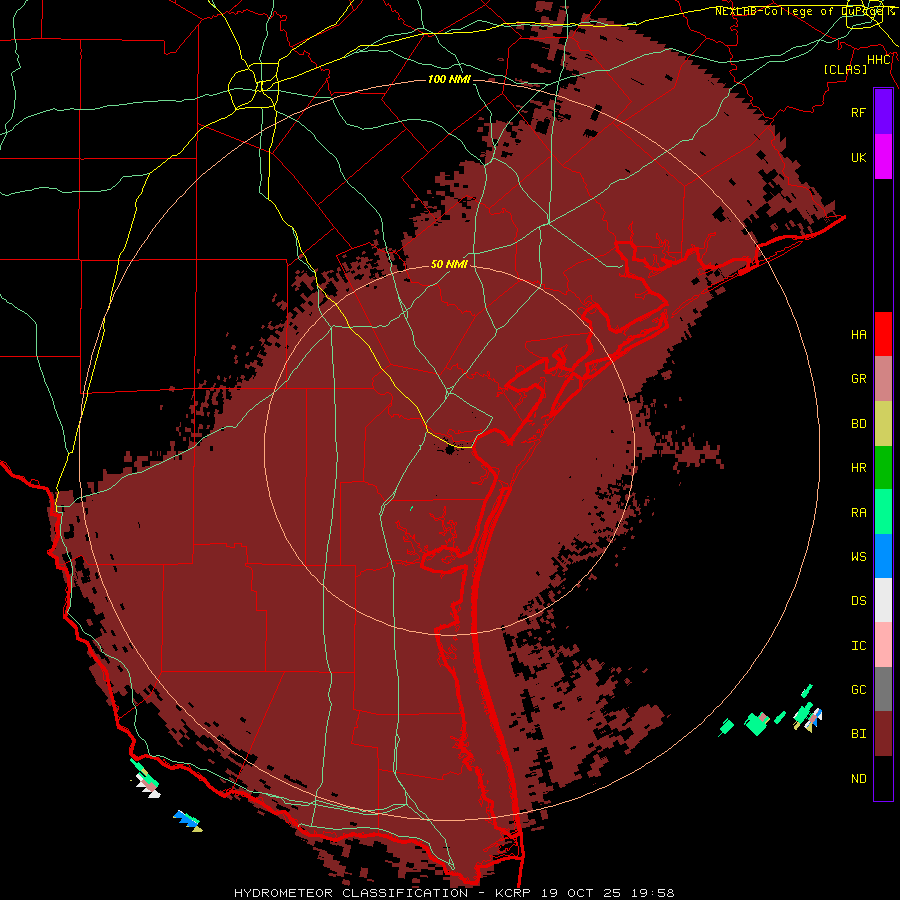Click the 50 NMI range ring label
This screenshot has width=900, height=900.
tap(449, 264)
